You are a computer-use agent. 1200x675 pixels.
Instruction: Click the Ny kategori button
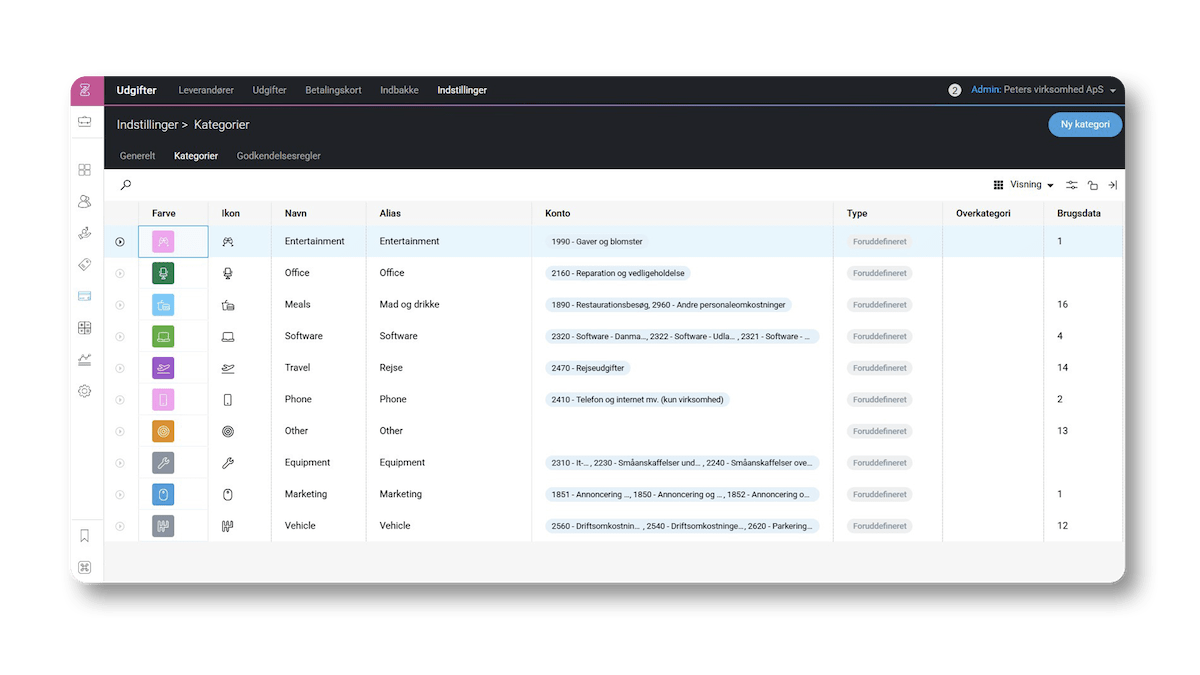pyautogui.click(x=1085, y=125)
